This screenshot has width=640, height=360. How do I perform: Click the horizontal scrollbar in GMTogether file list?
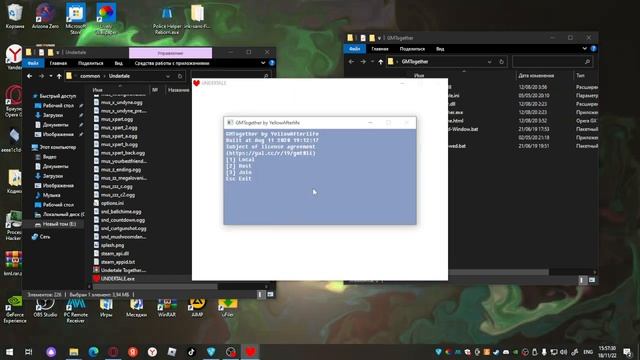[x=498, y=272]
